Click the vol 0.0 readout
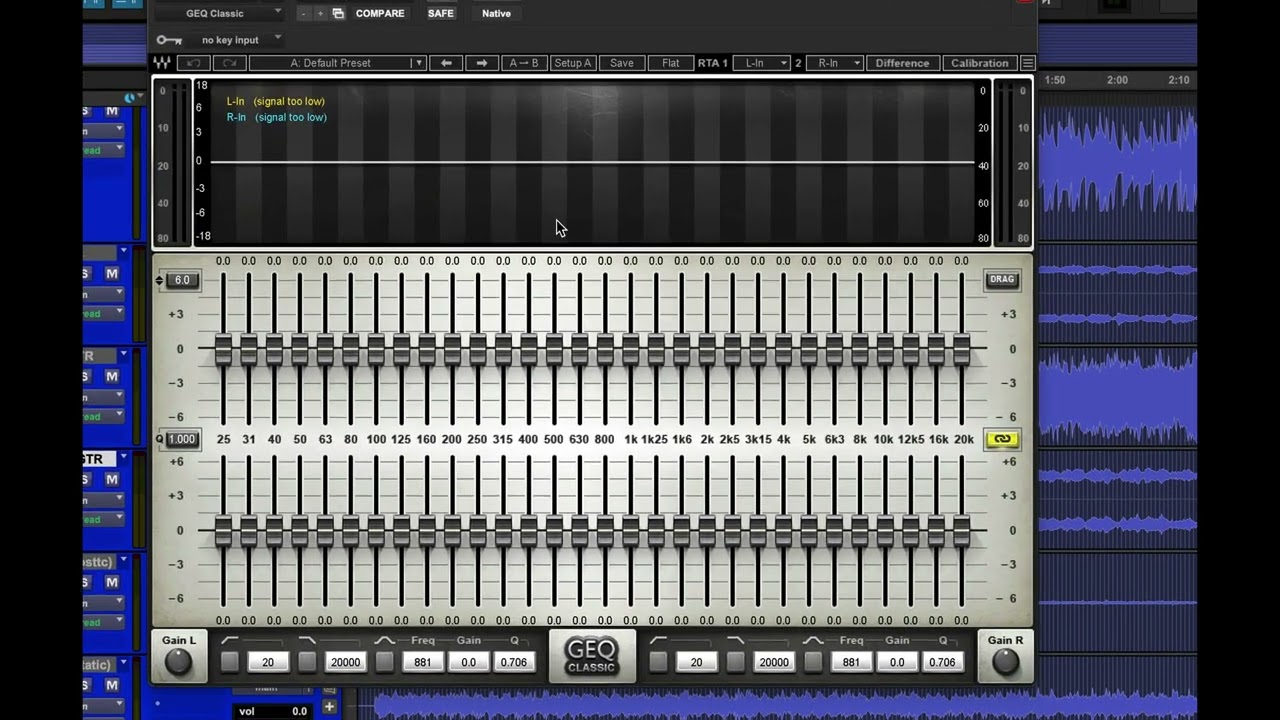The height and width of the screenshot is (720, 1280). 272,711
